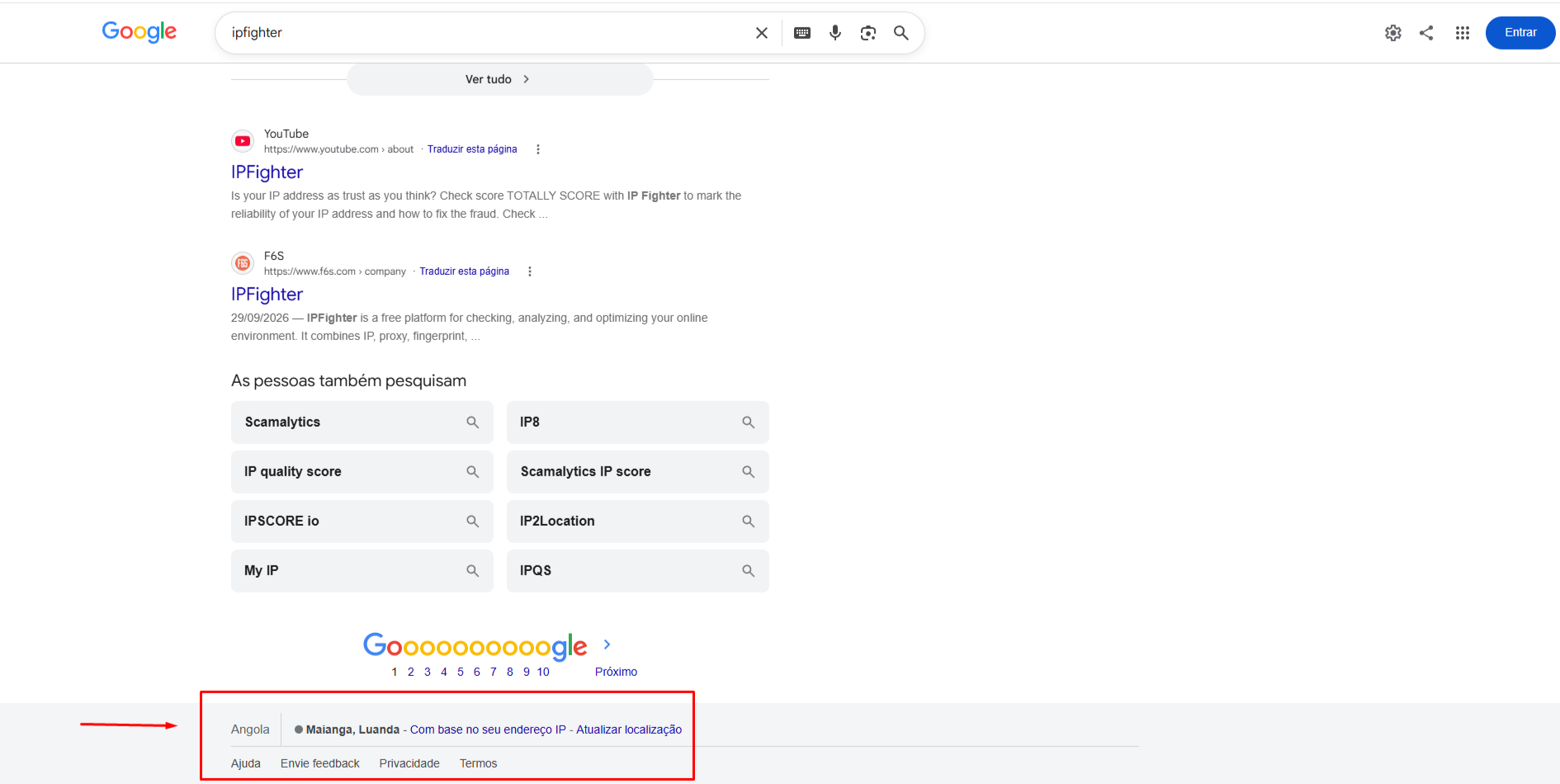Open Termos footer link
This screenshot has width=1560, height=784.
pyautogui.click(x=479, y=763)
